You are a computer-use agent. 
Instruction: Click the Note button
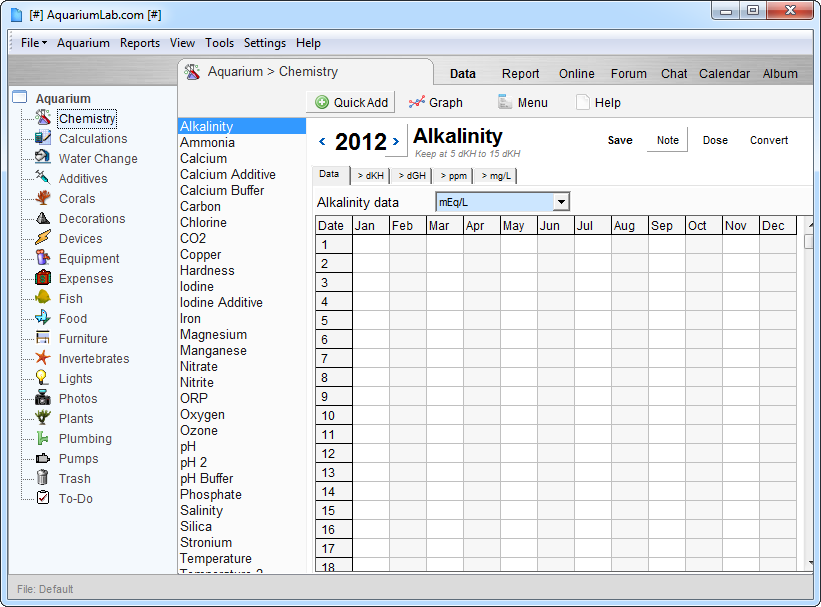pos(668,140)
